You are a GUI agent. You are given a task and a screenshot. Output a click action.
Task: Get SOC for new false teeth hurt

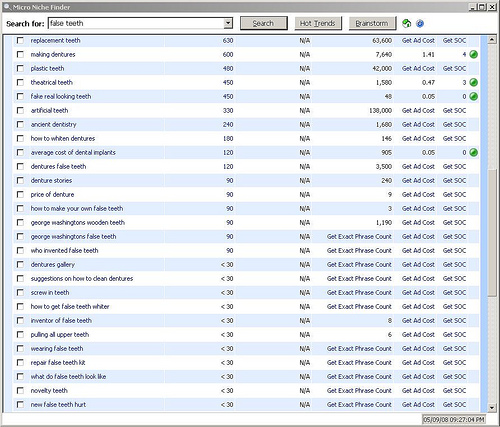click(x=454, y=404)
